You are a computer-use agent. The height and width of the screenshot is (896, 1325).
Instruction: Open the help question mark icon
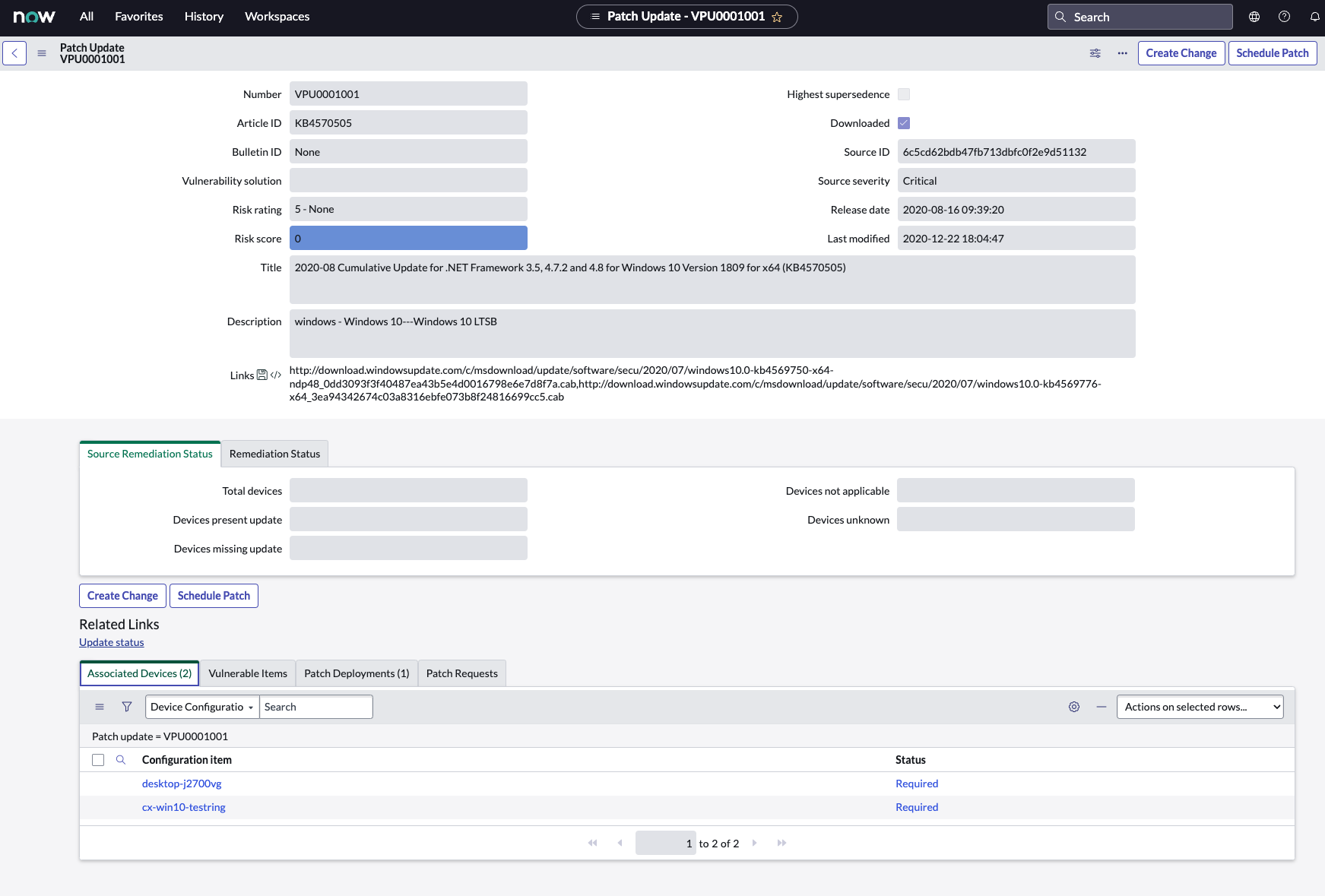pos(1284,17)
